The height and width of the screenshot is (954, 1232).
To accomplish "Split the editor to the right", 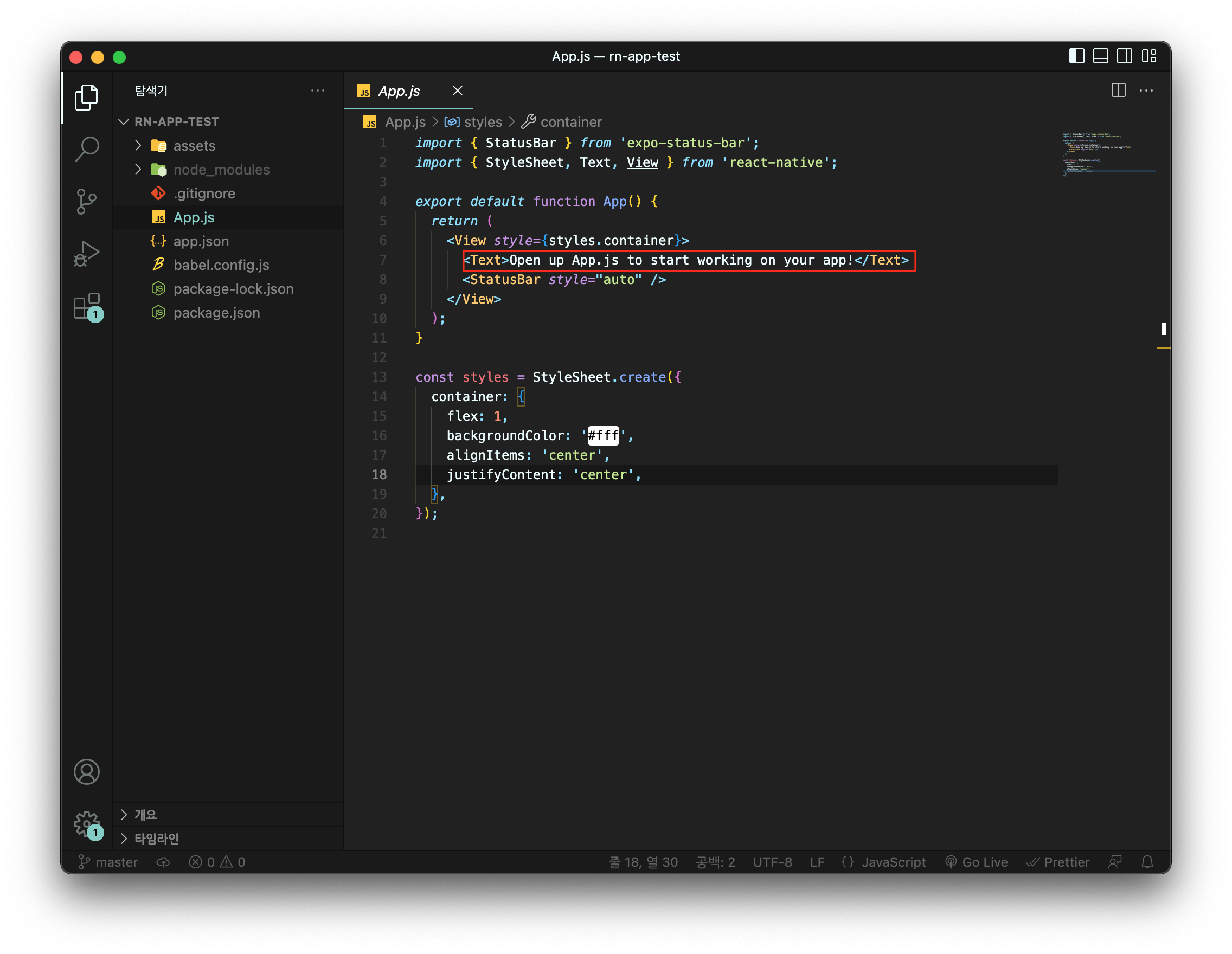I will (x=1118, y=91).
